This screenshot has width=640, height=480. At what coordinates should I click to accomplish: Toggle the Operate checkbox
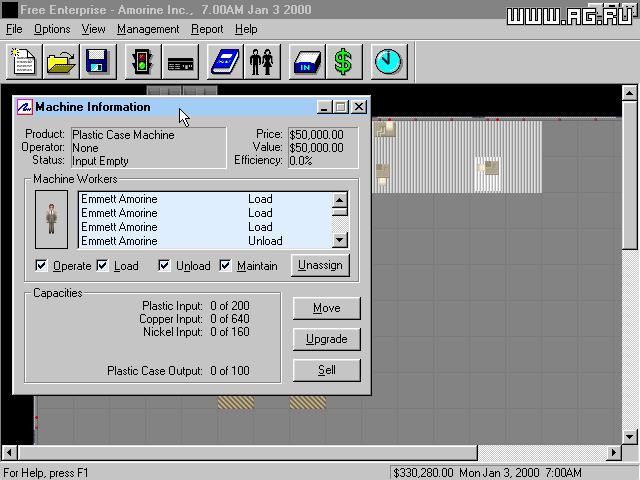tap(41, 266)
